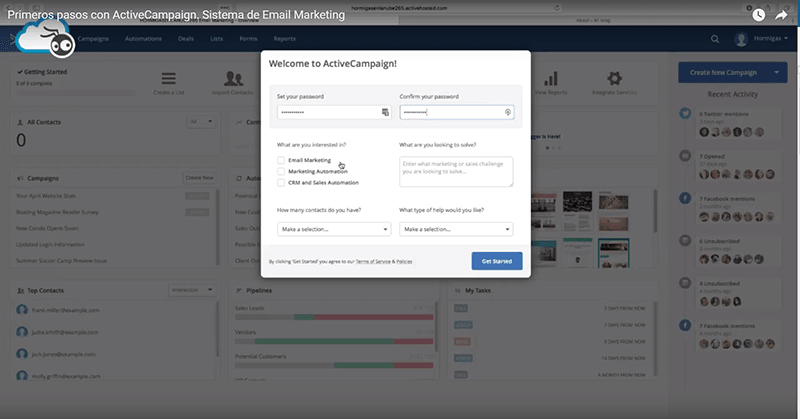Click the cloud ant channel logo
This screenshot has width=800, height=419.
(x=46, y=39)
